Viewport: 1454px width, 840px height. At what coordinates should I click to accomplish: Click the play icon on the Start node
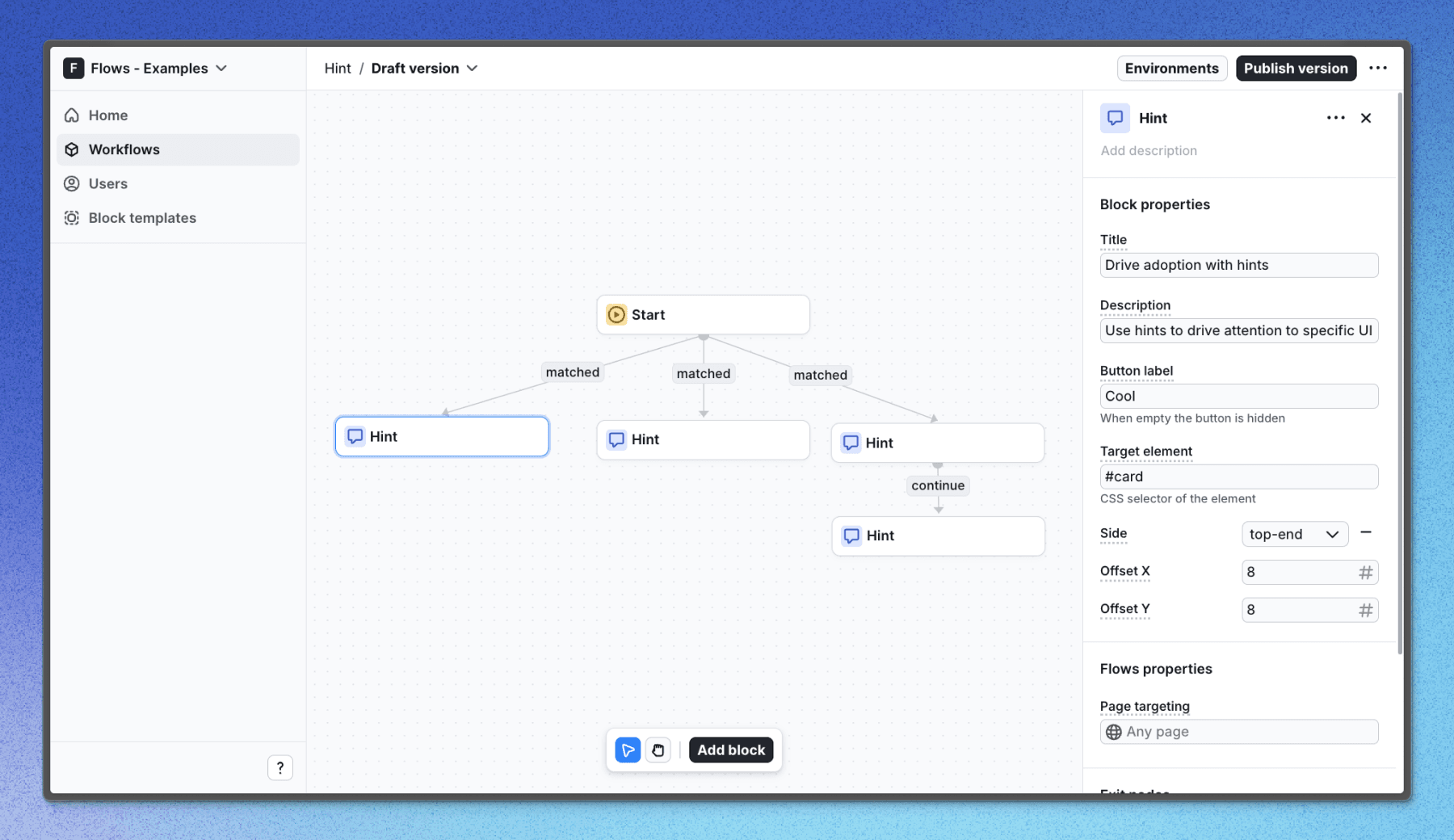pyautogui.click(x=616, y=314)
